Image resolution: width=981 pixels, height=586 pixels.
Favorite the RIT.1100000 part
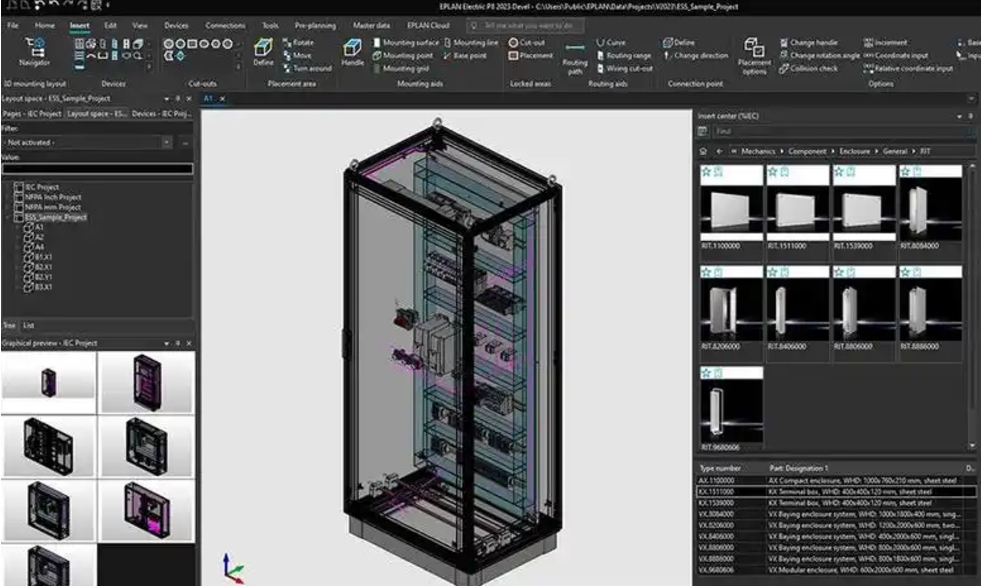(706, 171)
